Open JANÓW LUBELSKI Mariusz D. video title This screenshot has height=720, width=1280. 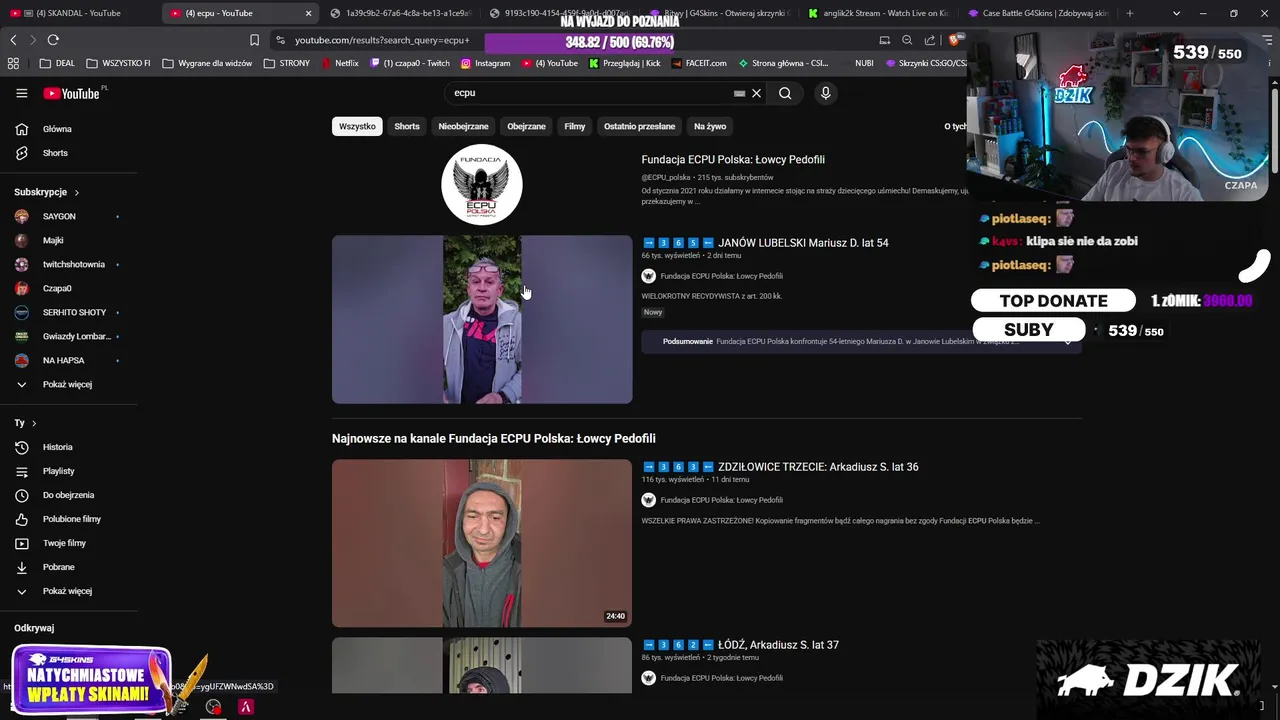(x=765, y=243)
